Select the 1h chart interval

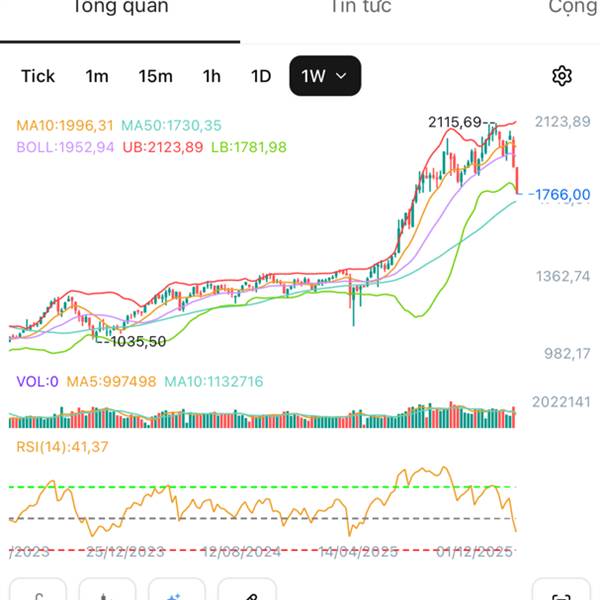(x=211, y=76)
